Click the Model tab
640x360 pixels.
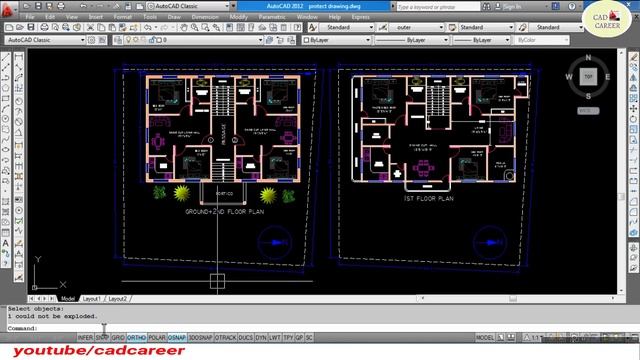click(x=68, y=299)
